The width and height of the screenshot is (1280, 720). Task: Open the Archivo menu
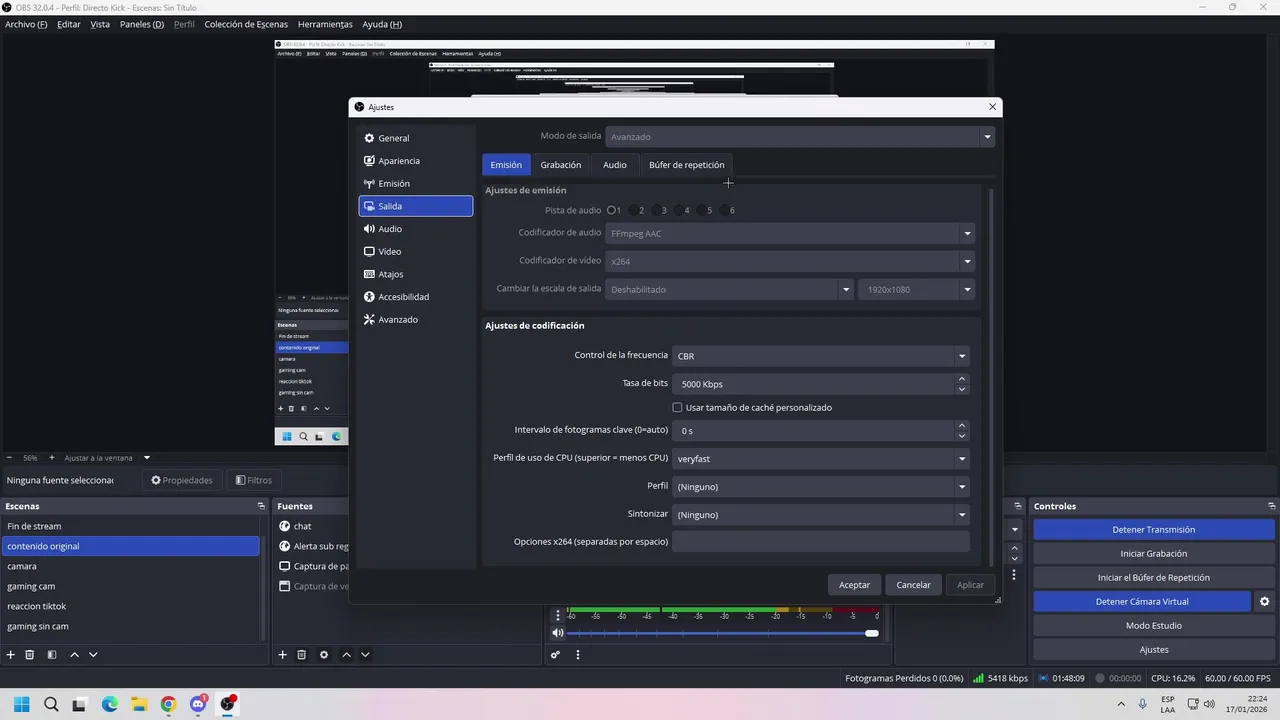(x=26, y=24)
